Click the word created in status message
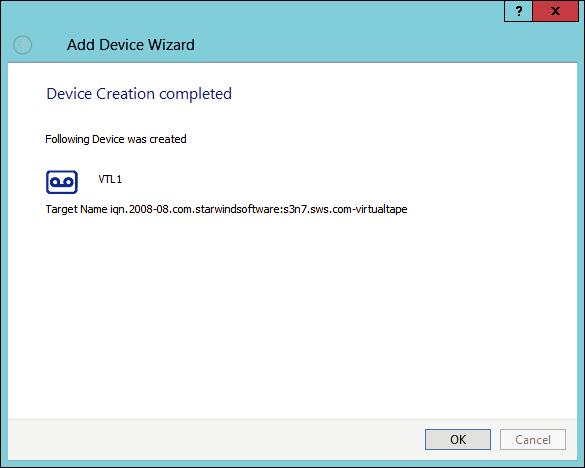Image resolution: width=585 pixels, height=468 pixels. tap(168, 139)
